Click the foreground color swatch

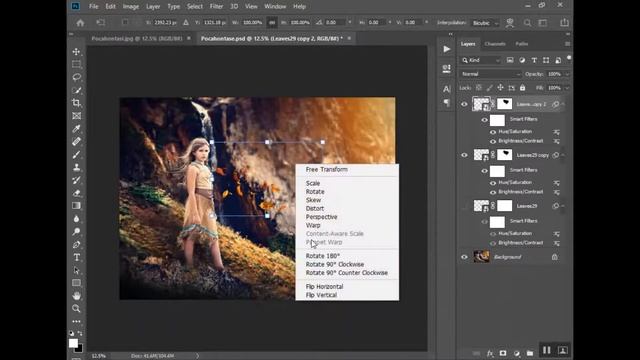pos(73,343)
